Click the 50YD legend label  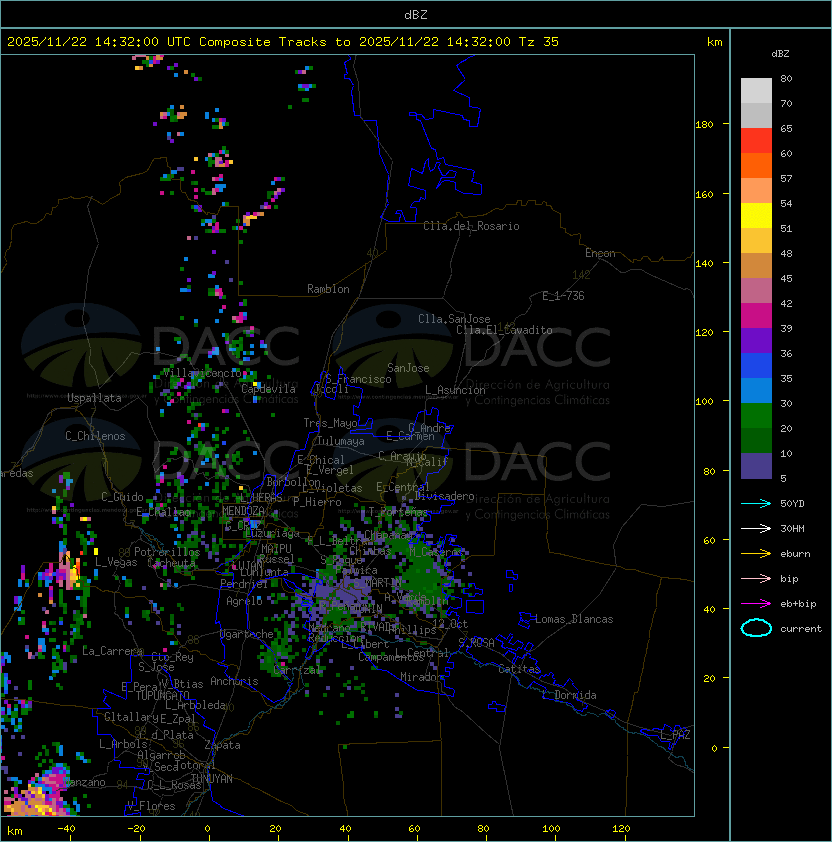(792, 504)
